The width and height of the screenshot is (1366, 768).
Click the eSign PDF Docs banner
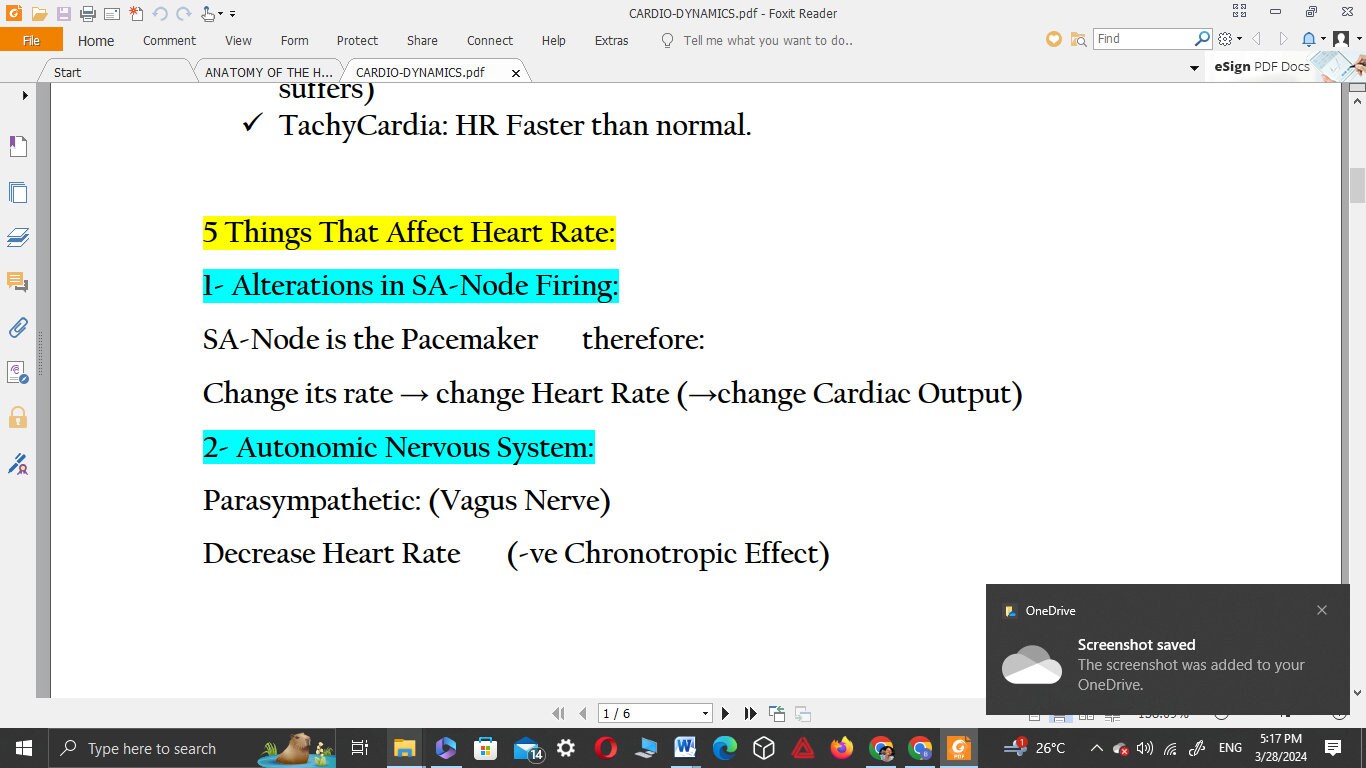tap(1286, 66)
